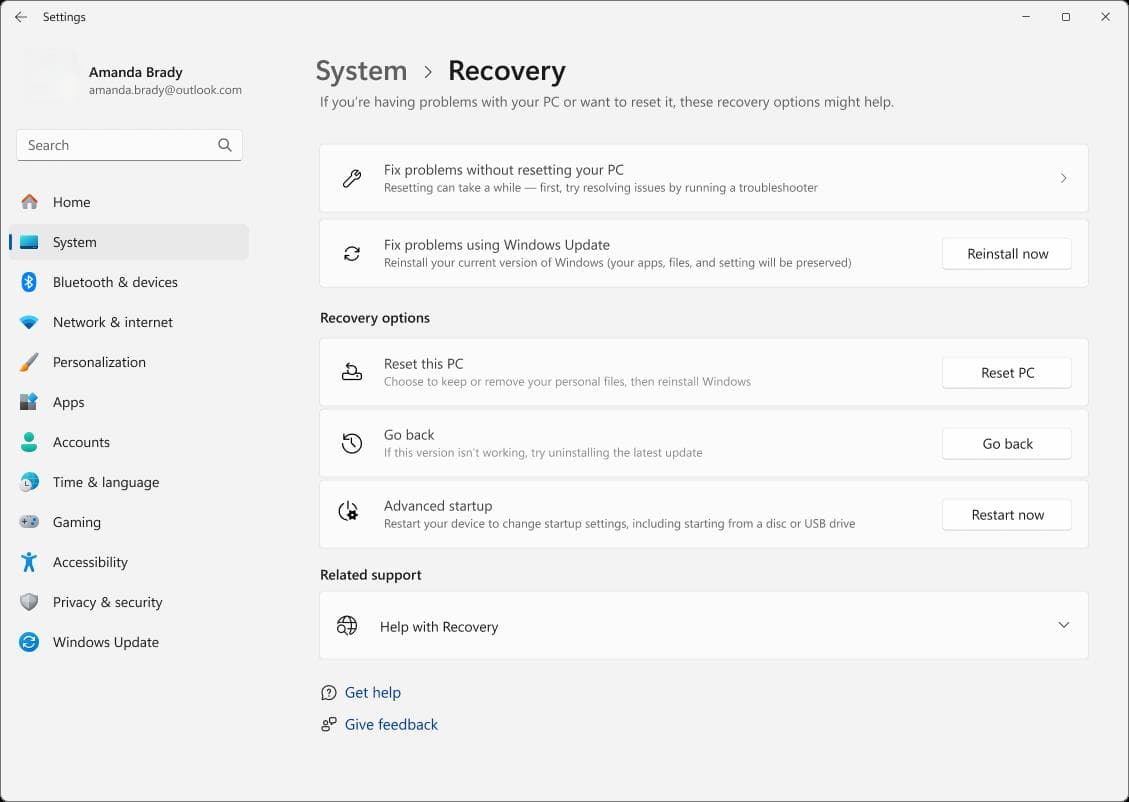Maximize the Settings window

coord(1066,17)
